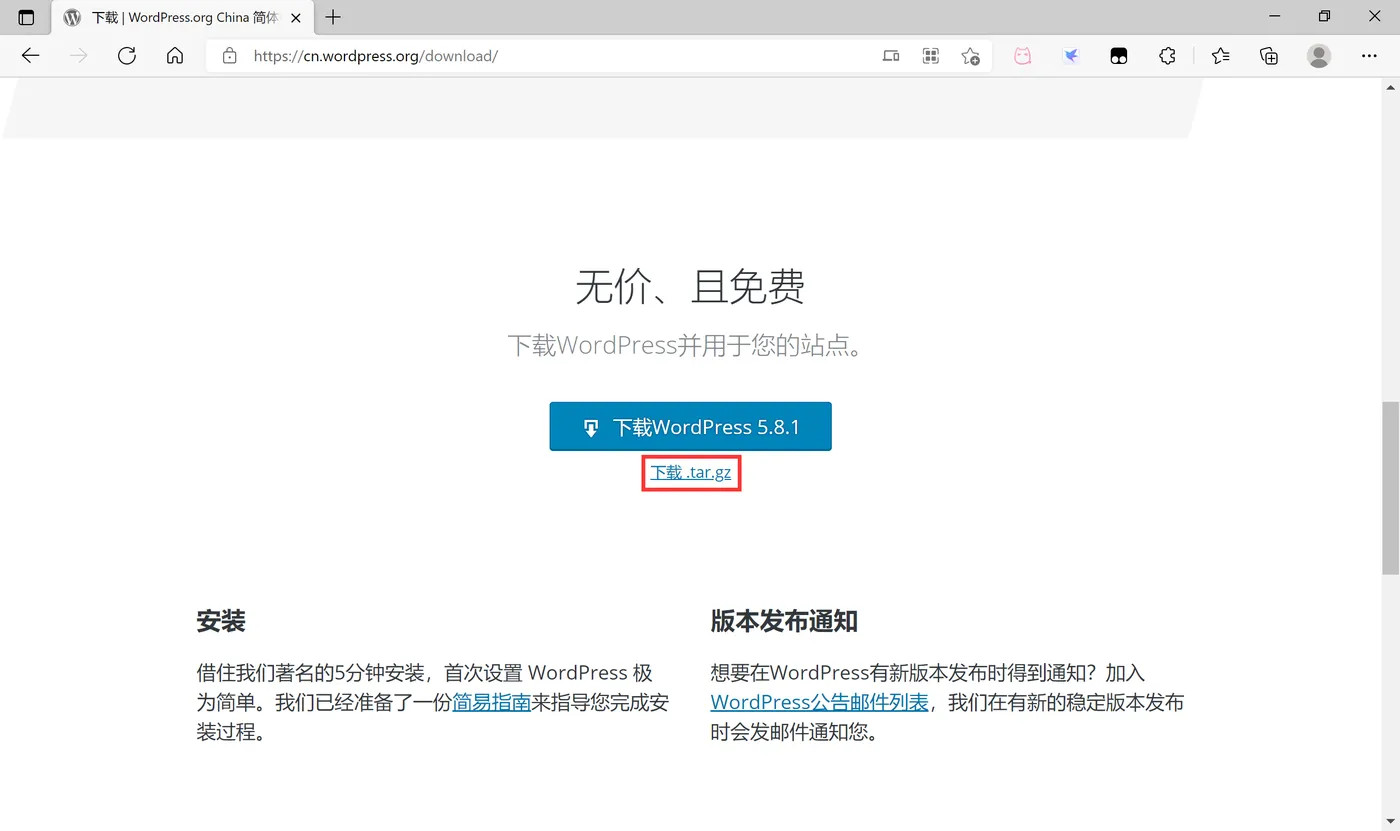The image size is (1400, 831).
Task: Open the black square extension icon
Action: 1119,56
